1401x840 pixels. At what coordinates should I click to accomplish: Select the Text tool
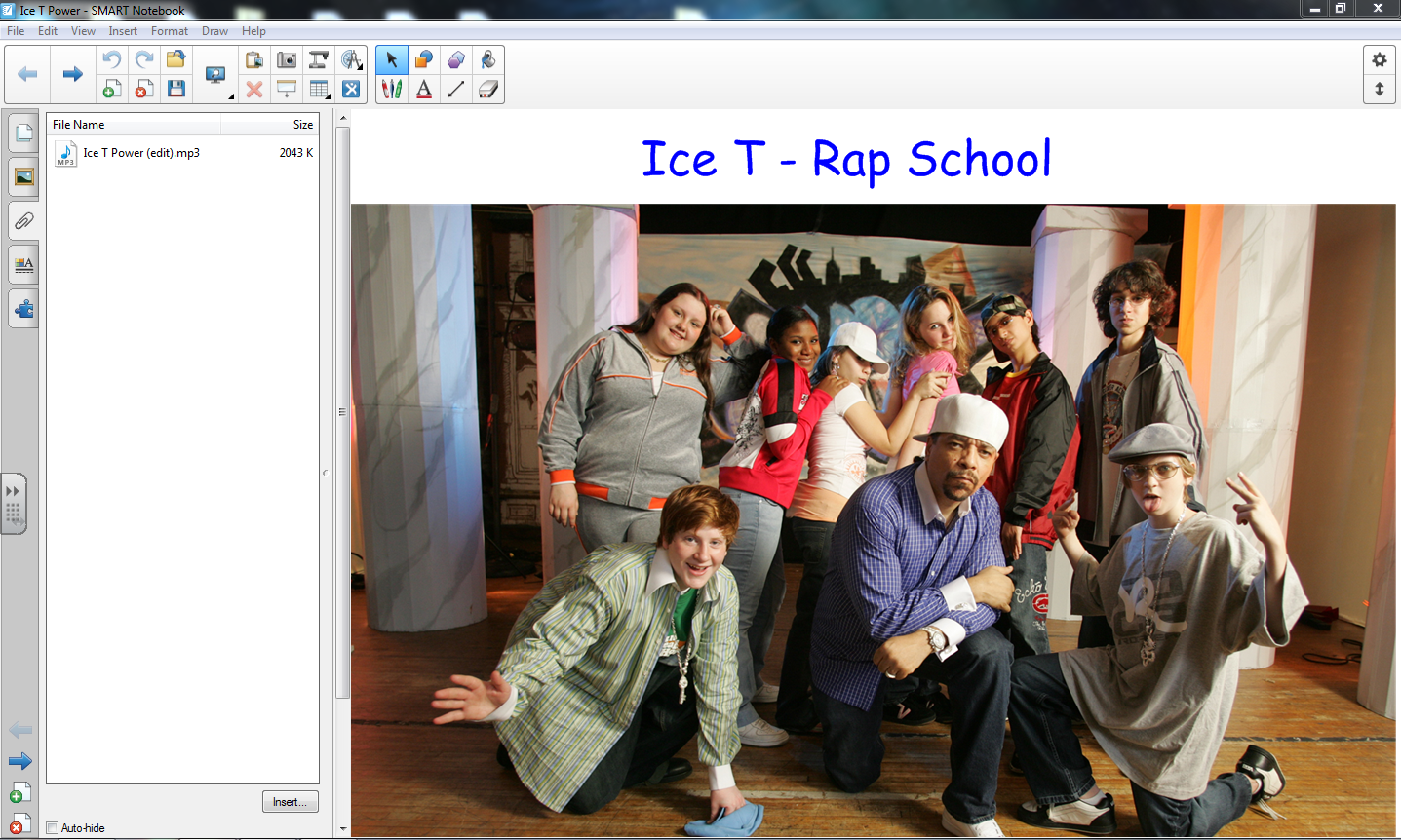(423, 89)
